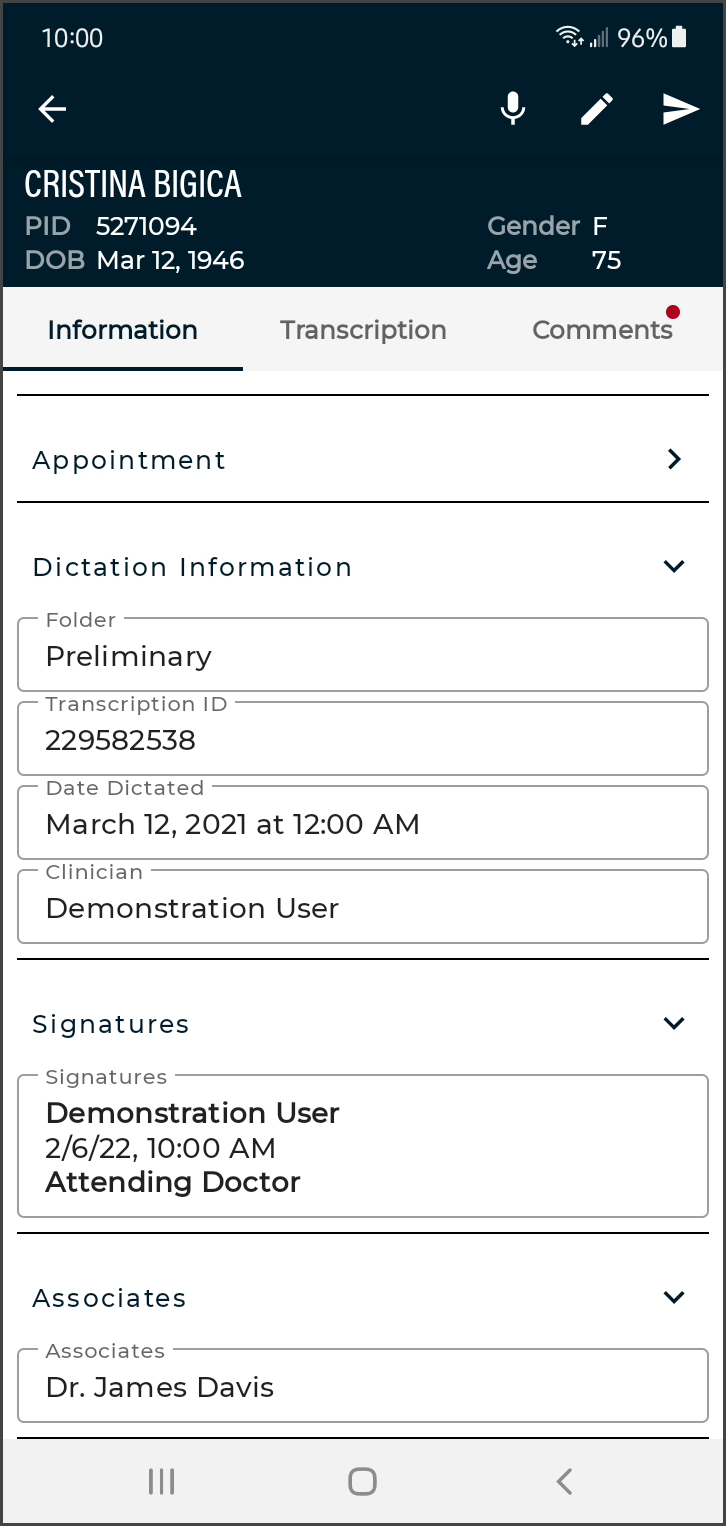The width and height of the screenshot is (726, 1526).
Task: Tap the send arrow icon
Action: tap(680, 109)
